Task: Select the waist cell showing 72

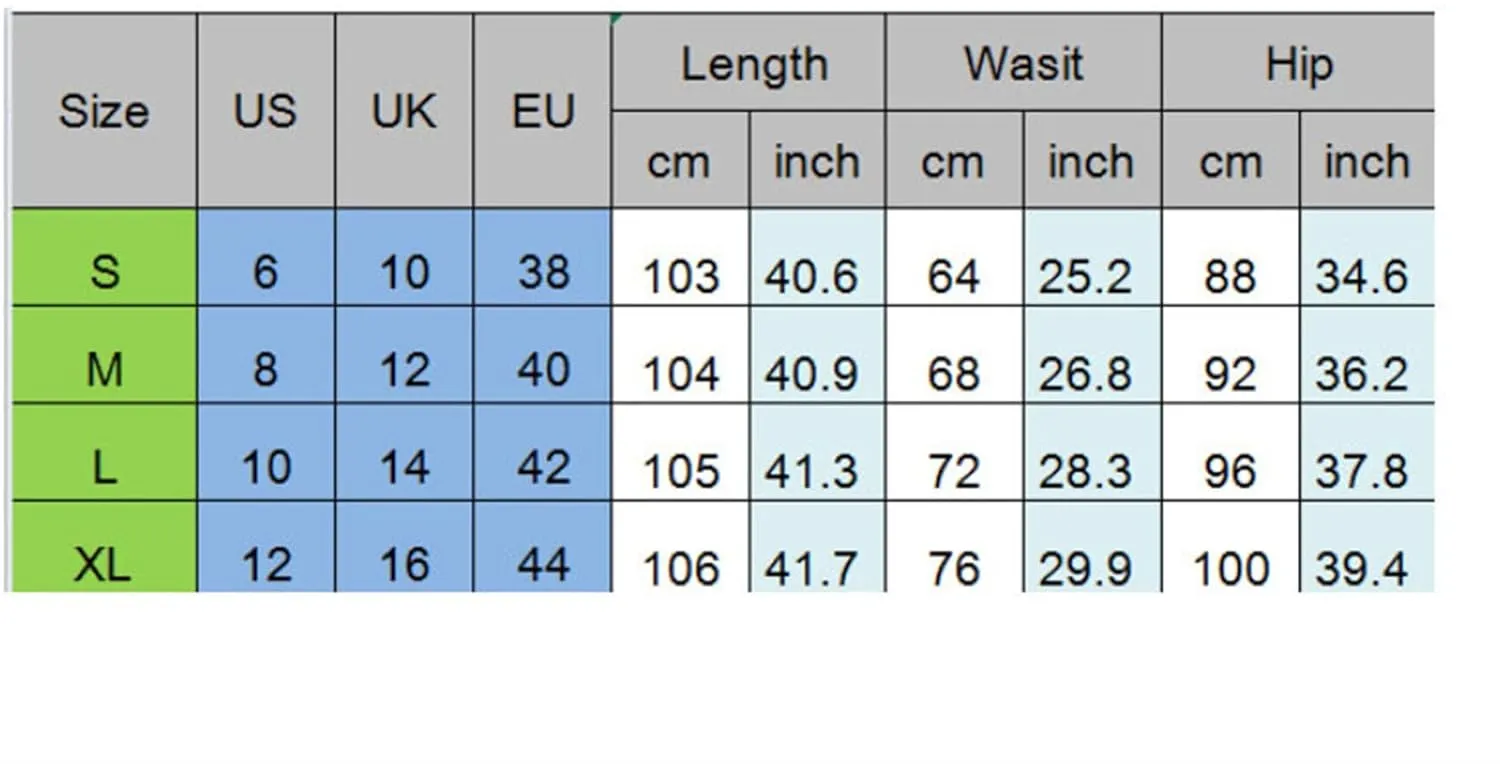Action: [x=955, y=452]
